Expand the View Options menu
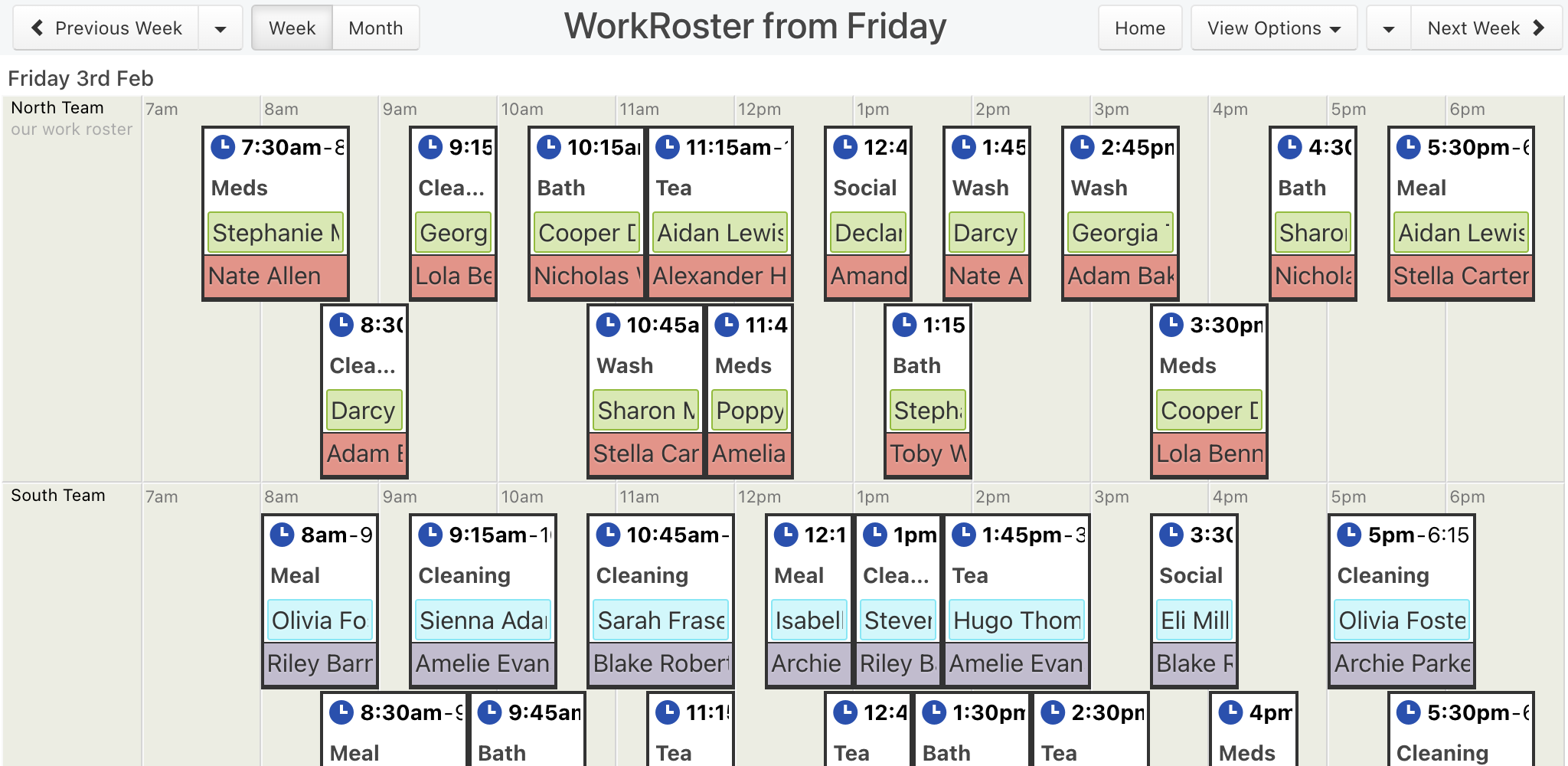Viewport: 1568px width, 766px height. point(1274,28)
